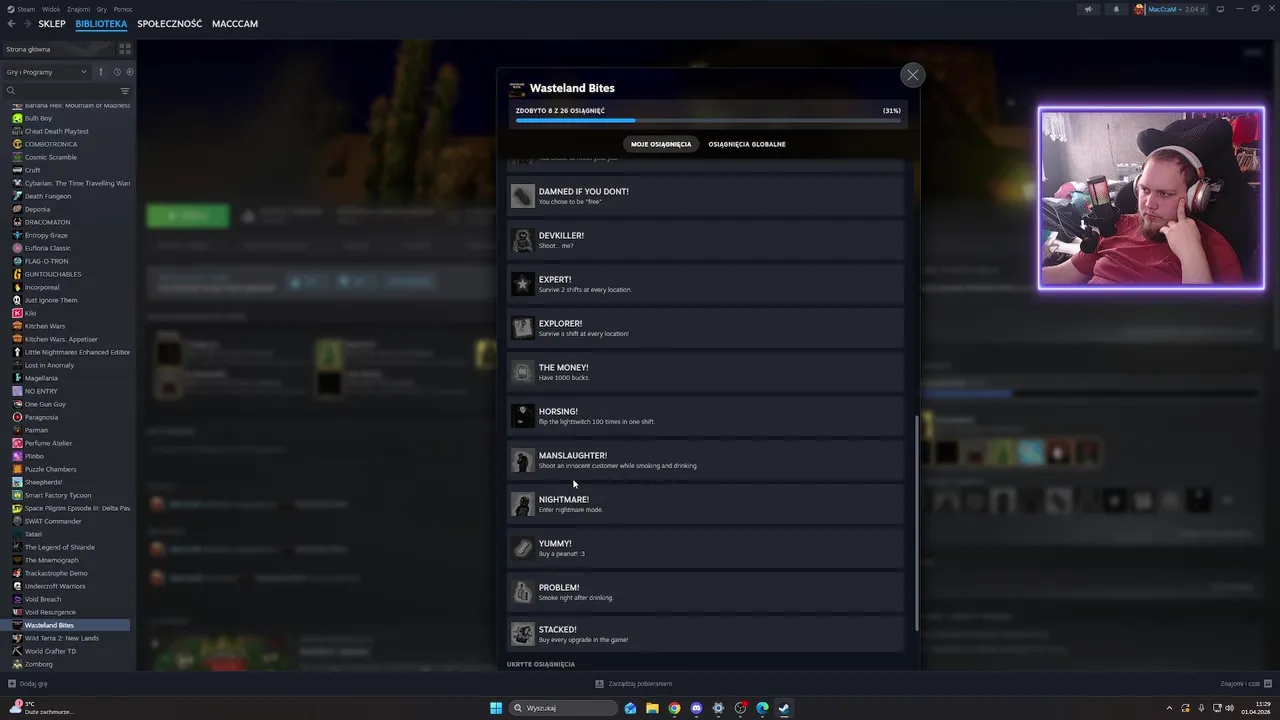1280x720 pixels.
Task: Open Znajomi i czat panel
Action: [x=1244, y=684]
